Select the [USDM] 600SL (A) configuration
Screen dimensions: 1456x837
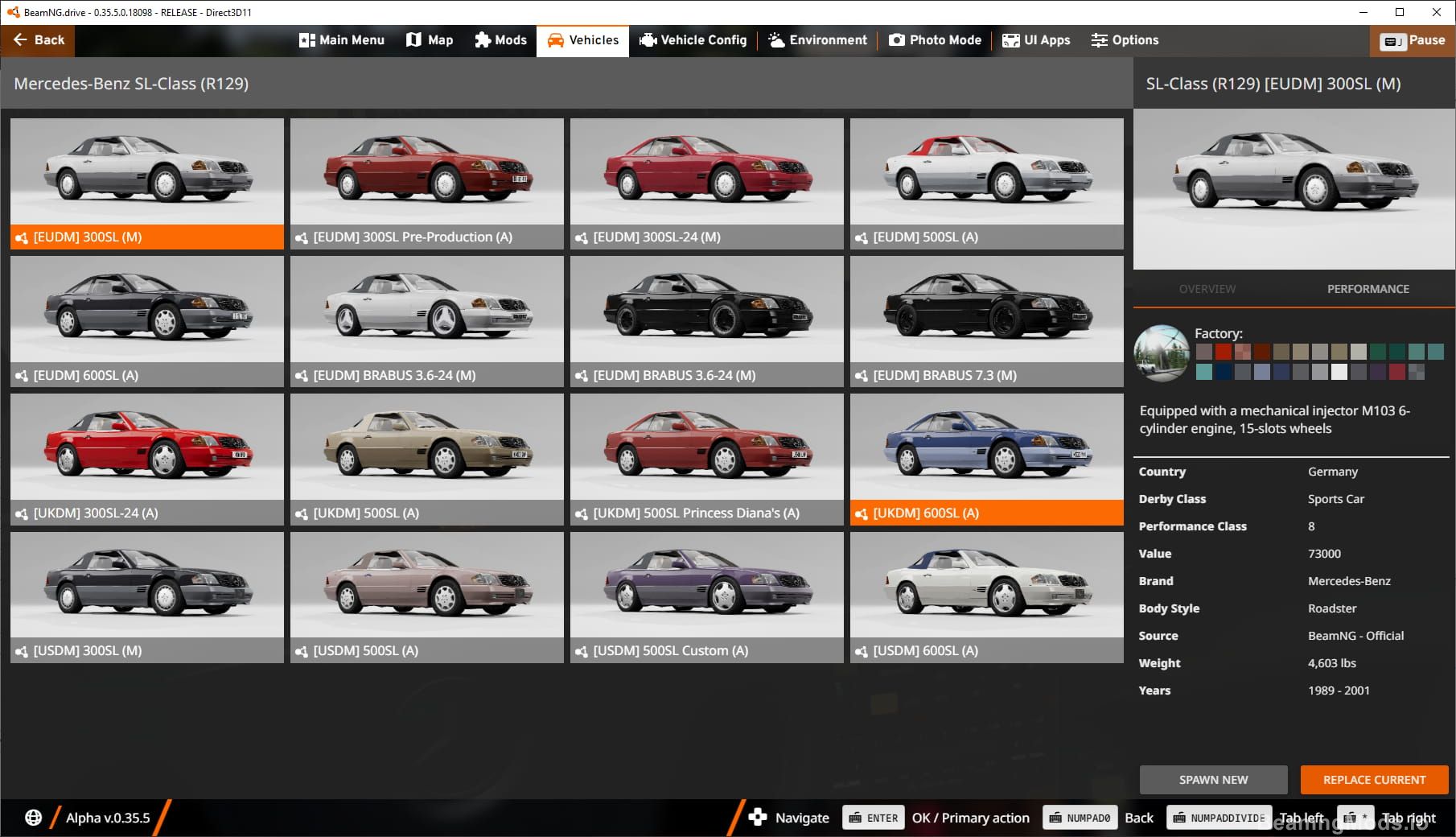[987, 597]
